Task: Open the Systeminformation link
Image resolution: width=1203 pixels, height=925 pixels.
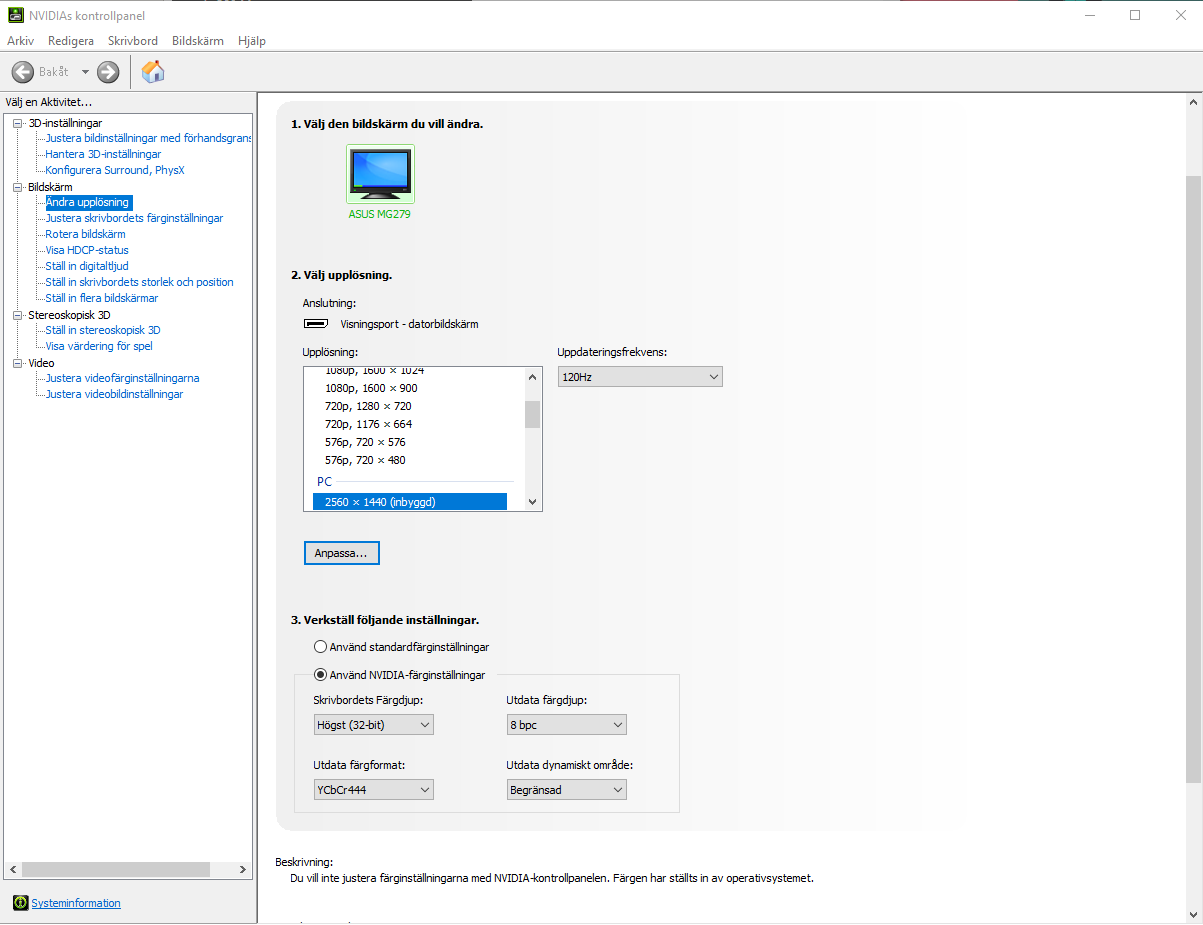Action: coord(76,903)
